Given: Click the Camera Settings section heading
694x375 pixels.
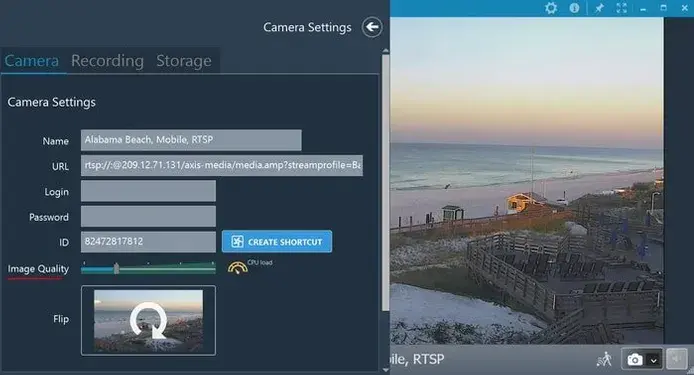Looking at the screenshot, I should pos(51,102).
